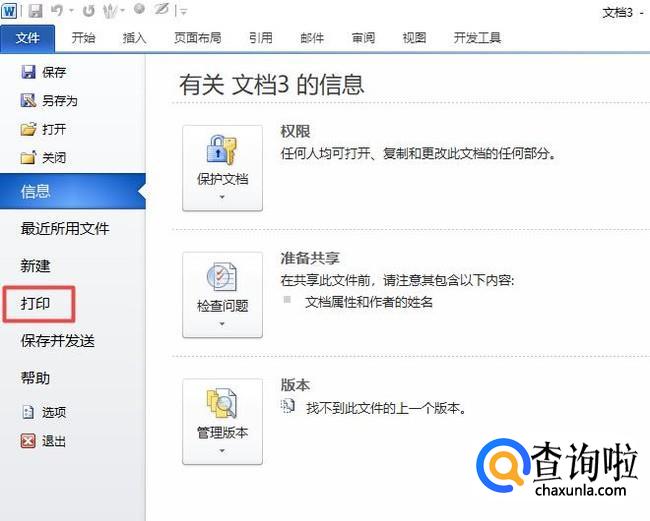Select 打开 text in backstage menu
650x521 pixels.
pos(54,129)
